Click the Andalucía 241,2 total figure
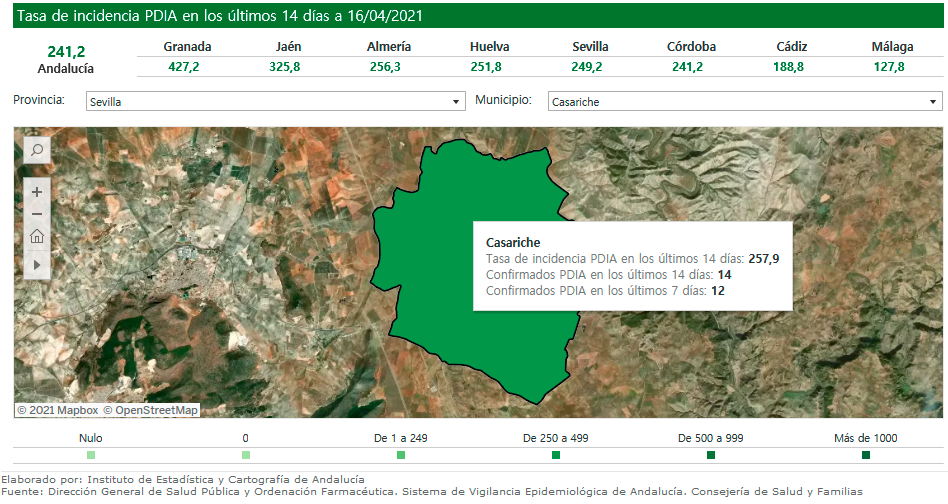This screenshot has height=504, width=948. tap(66, 52)
